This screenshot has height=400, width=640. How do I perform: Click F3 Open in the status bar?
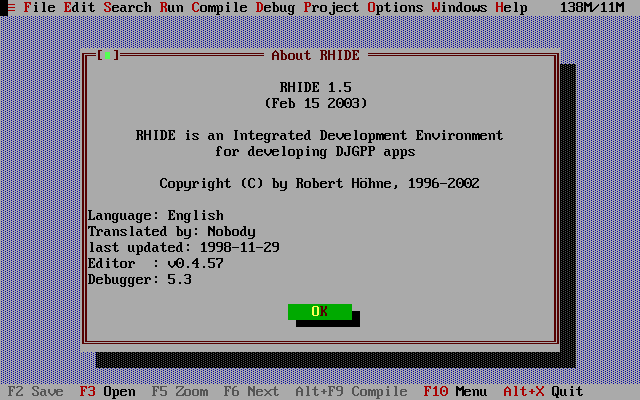(107, 391)
